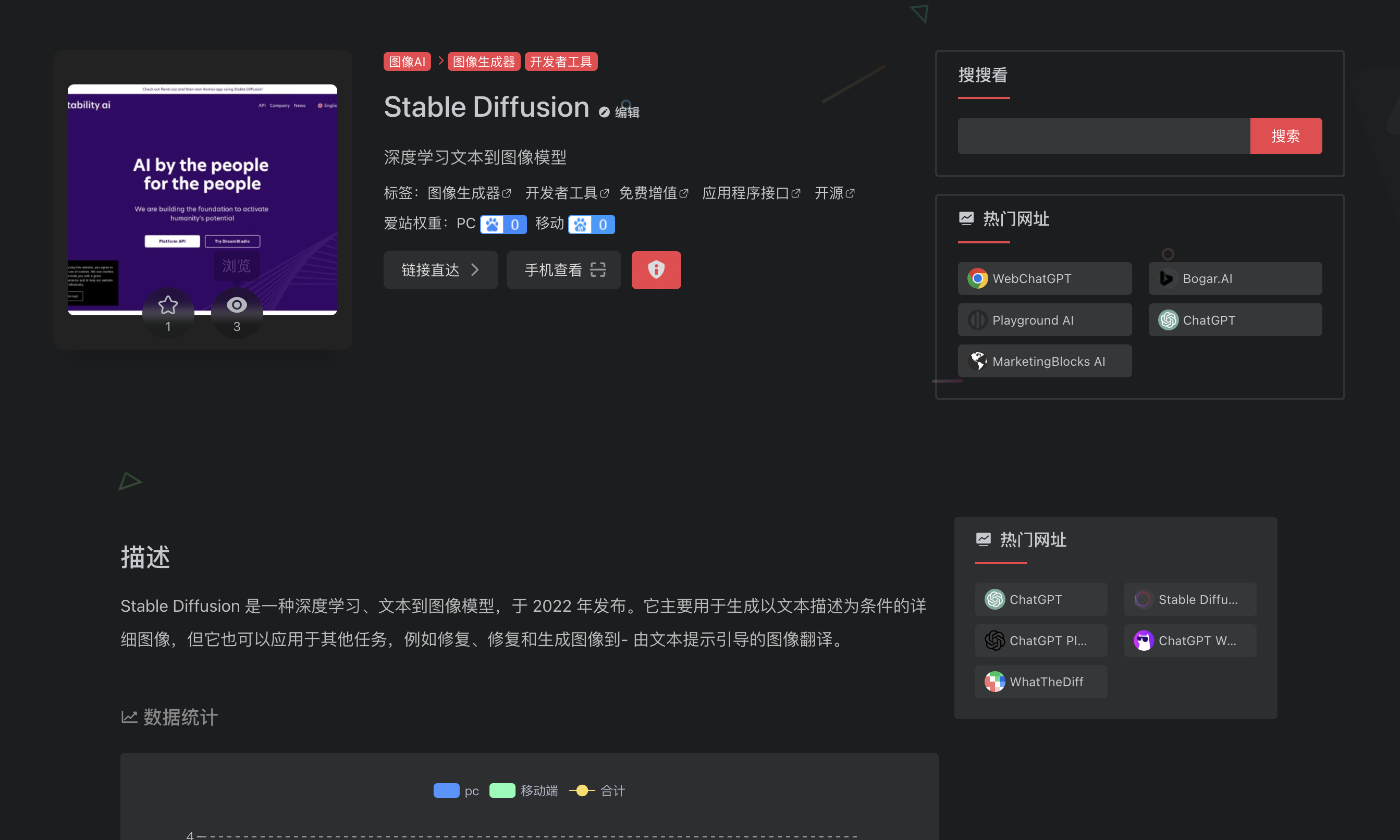Image resolution: width=1400 pixels, height=840 pixels.
Task: Toggle the 合计 line in chart legend
Action: [x=582, y=790]
